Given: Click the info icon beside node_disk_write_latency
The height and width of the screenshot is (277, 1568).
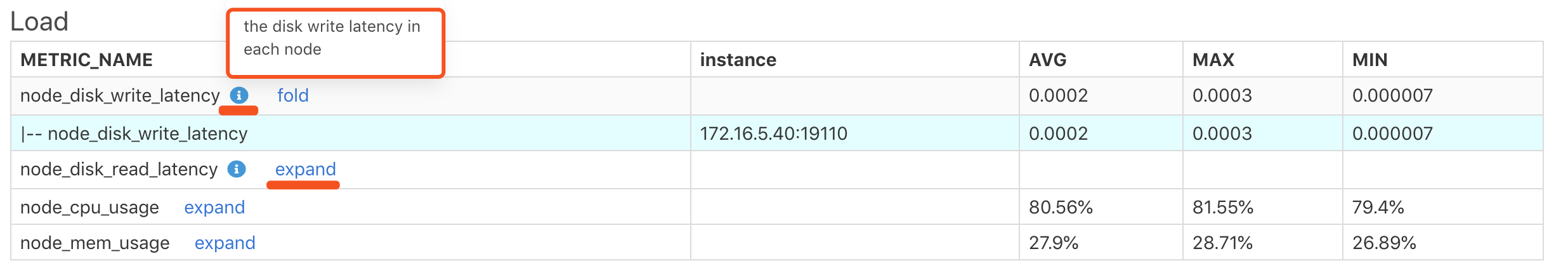Looking at the screenshot, I should tap(238, 95).
